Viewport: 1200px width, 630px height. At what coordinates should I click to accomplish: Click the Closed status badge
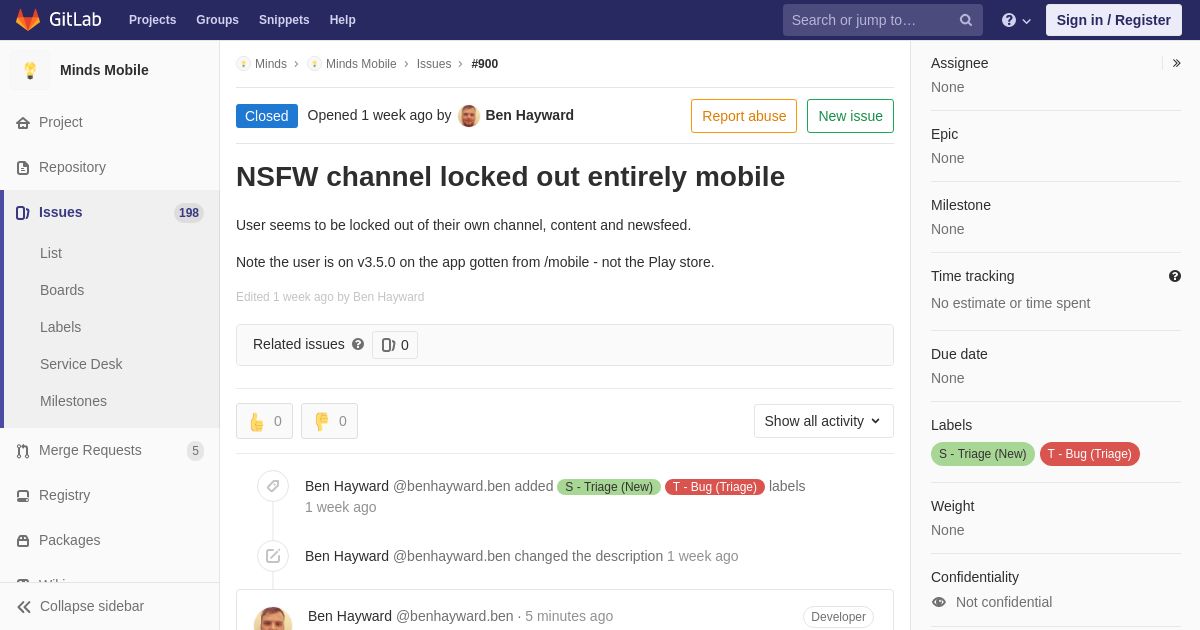tap(267, 116)
